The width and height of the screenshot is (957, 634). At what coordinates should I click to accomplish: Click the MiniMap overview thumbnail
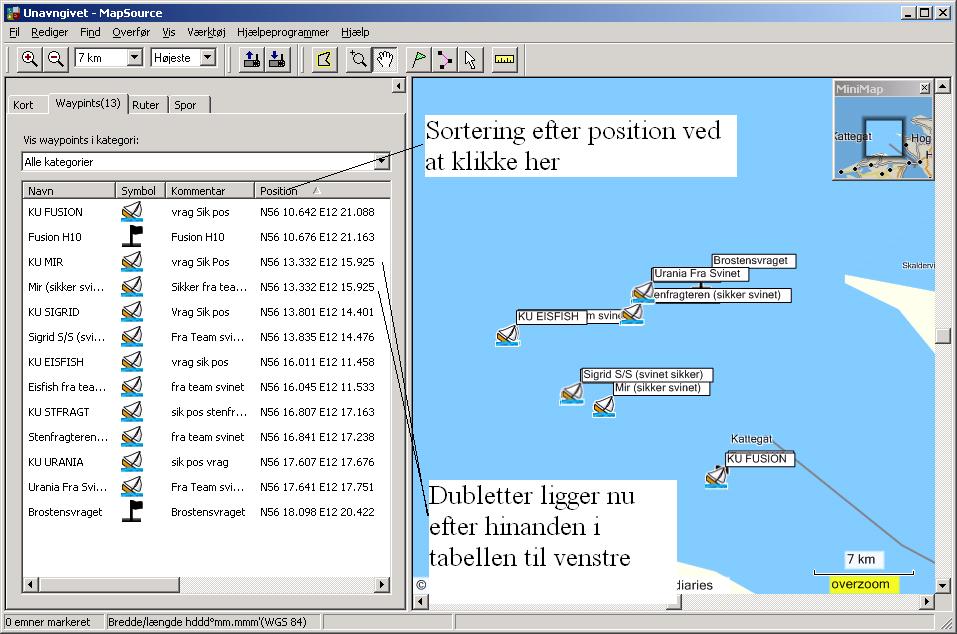[x=883, y=137]
